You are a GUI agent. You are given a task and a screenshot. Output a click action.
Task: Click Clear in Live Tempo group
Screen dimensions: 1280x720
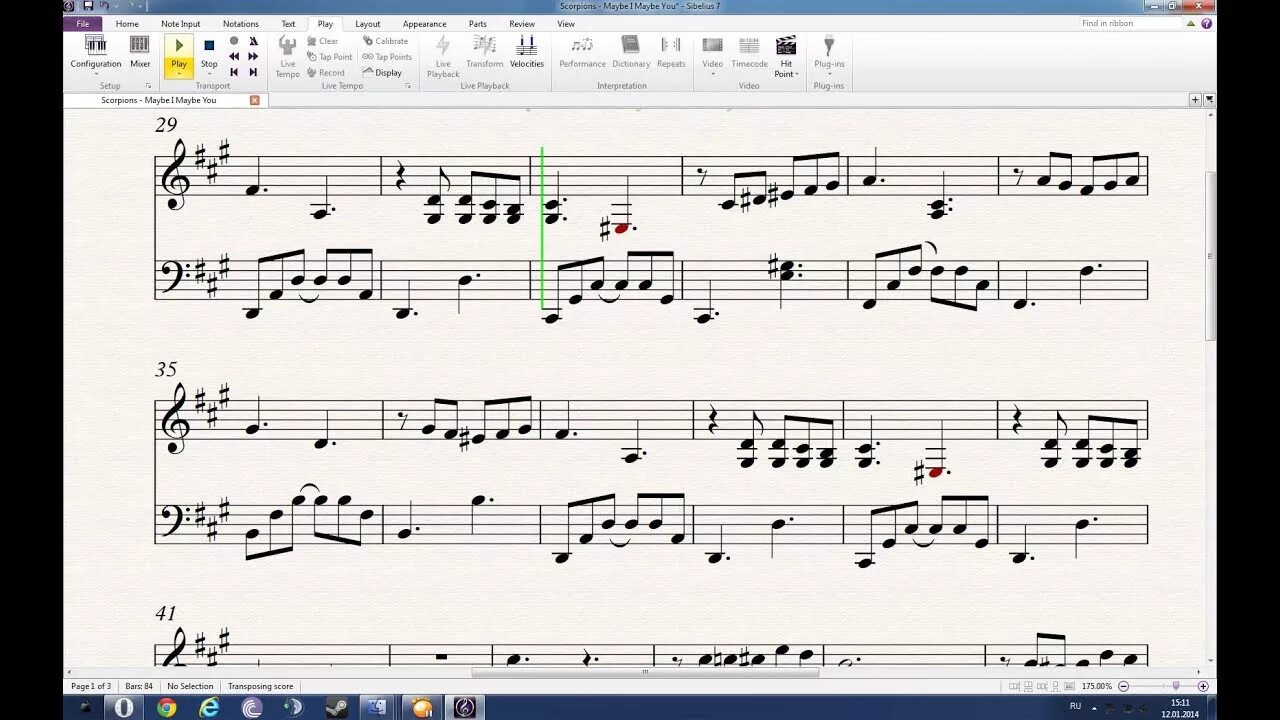322,41
